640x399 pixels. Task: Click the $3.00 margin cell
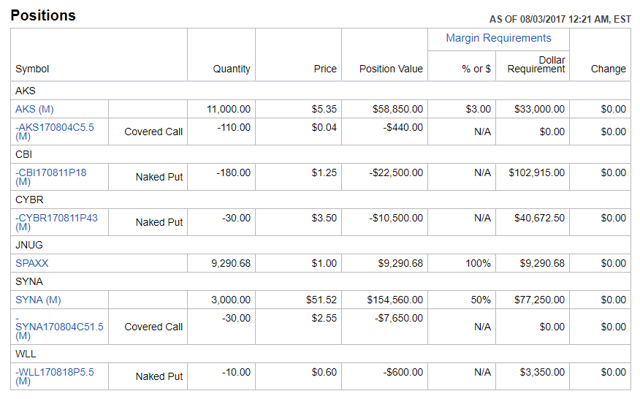point(478,109)
